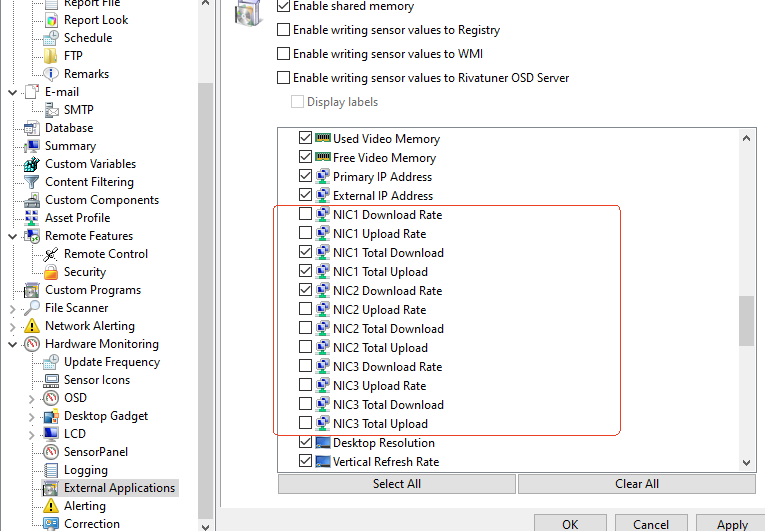Enable writing sensor values to Registry

click(284, 30)
